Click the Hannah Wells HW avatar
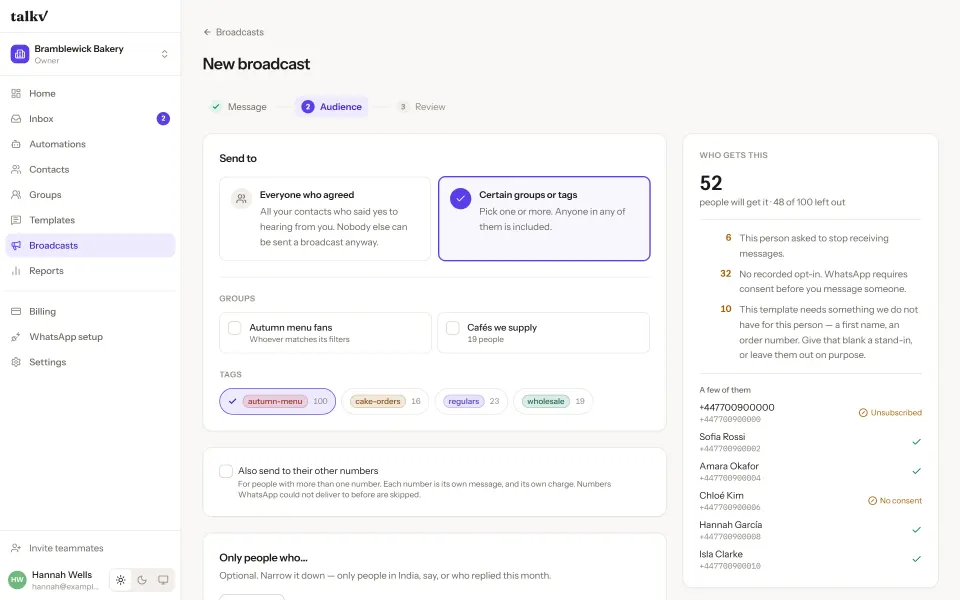Screen dimensions: 960x600 click(17, 580)
